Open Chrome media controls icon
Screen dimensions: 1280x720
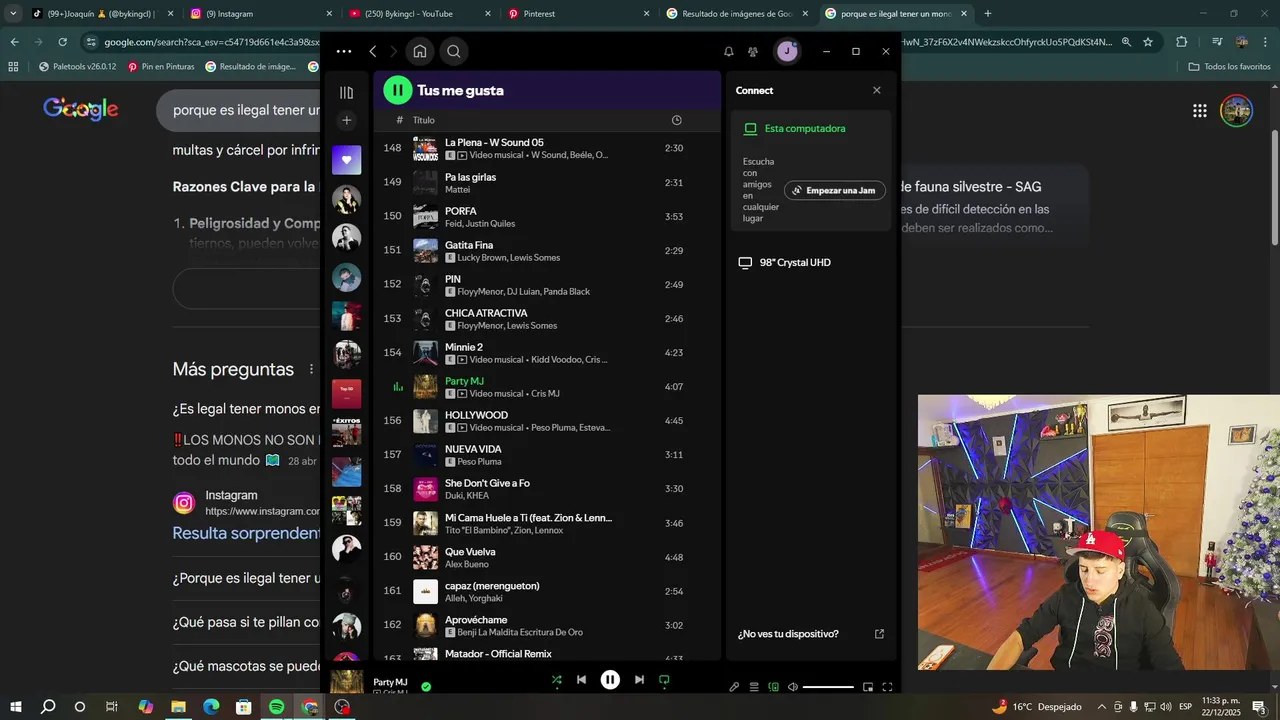[x=1216, y=42]
